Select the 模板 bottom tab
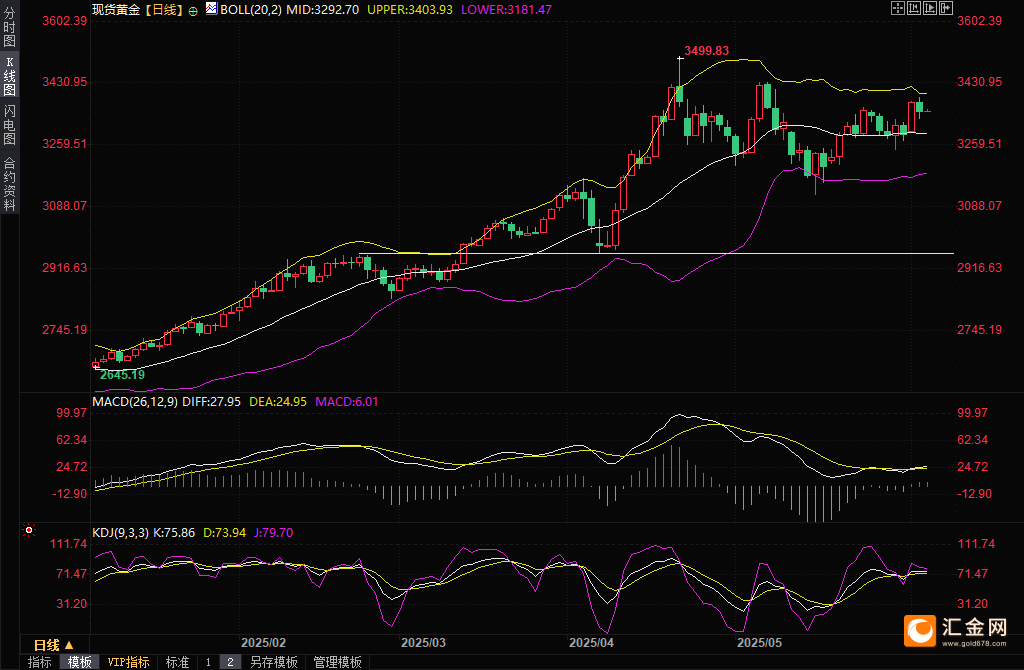Screen dimensions: 1024x670 click(x=80, y=662)
